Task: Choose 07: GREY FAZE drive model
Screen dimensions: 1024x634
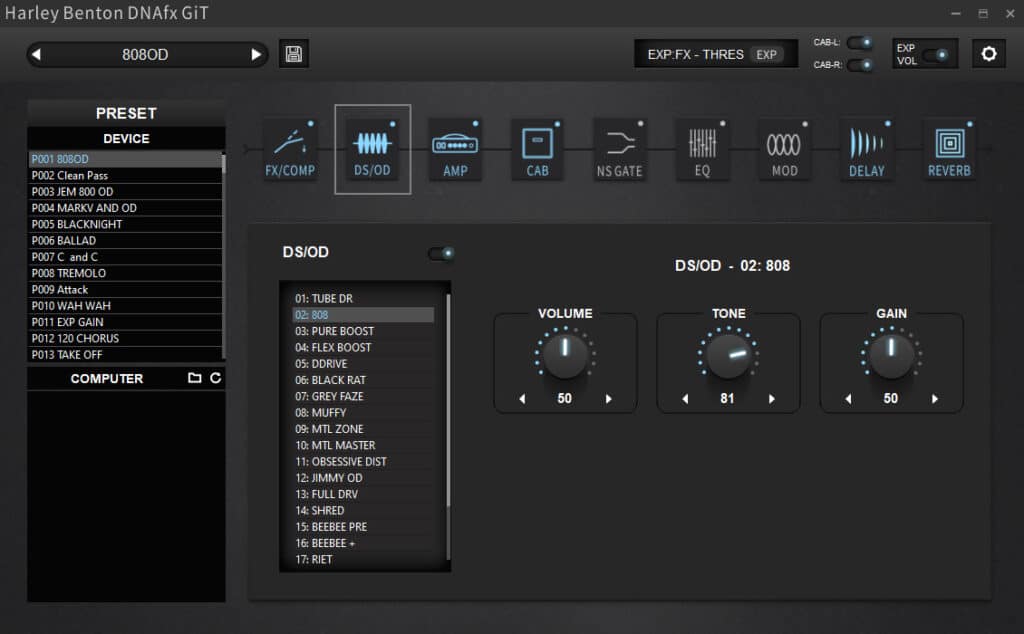Action: coord(363,396)
